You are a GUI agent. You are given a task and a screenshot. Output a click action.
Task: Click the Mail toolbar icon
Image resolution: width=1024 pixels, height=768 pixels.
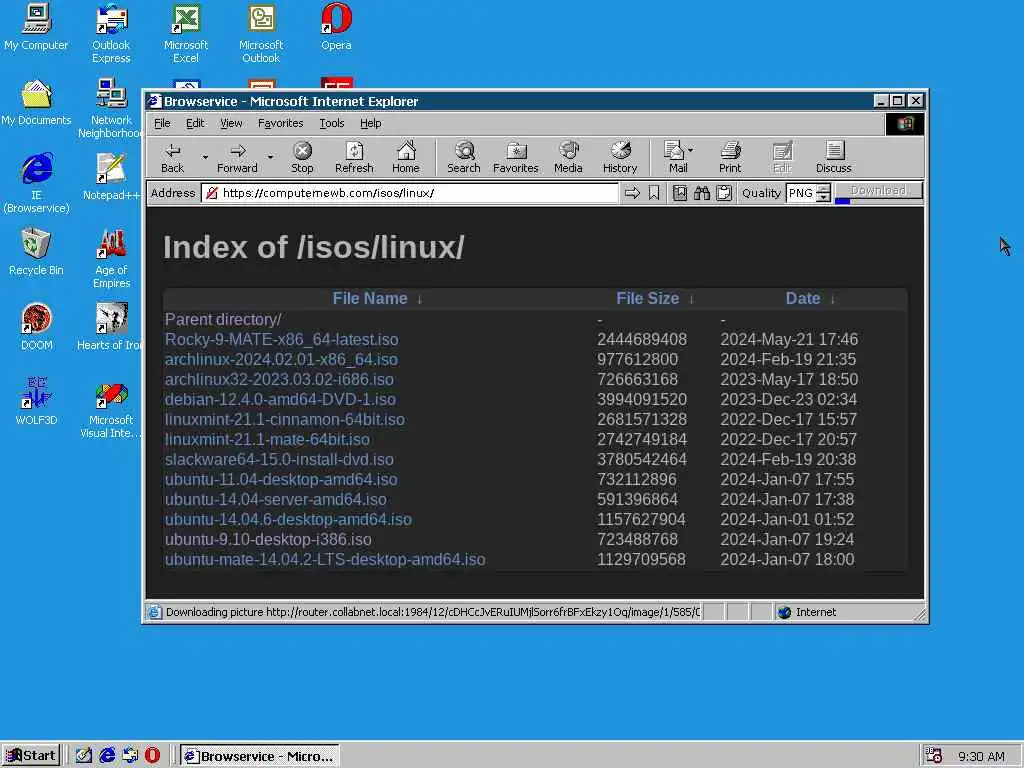(675, 157)
